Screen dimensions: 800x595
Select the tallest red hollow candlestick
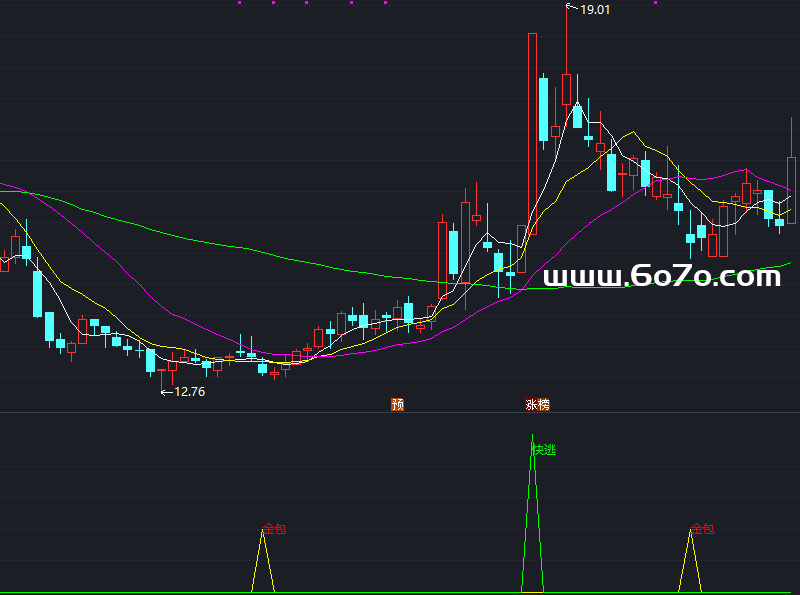[532, 135]
